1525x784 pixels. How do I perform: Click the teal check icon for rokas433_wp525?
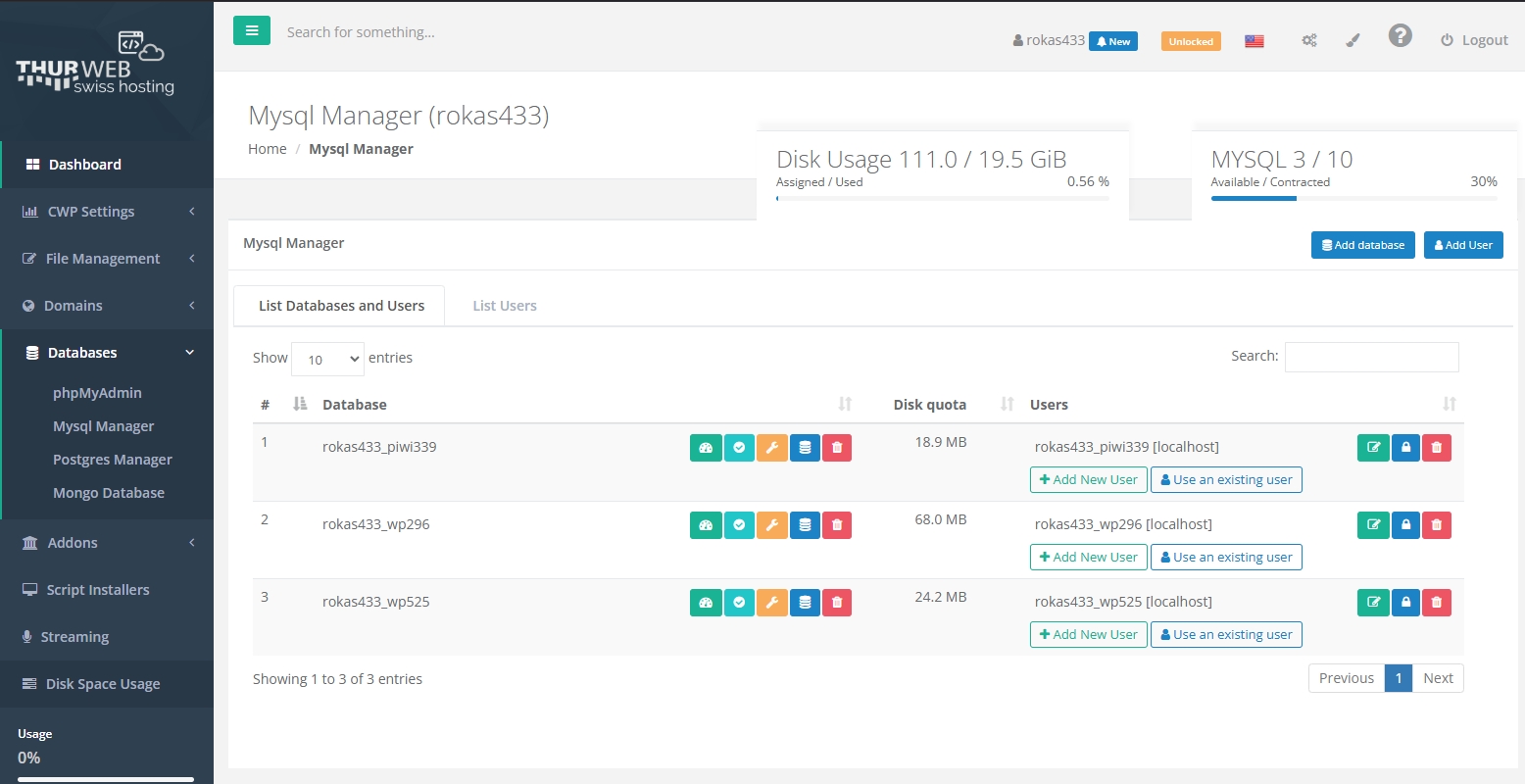tap(739, 603)
